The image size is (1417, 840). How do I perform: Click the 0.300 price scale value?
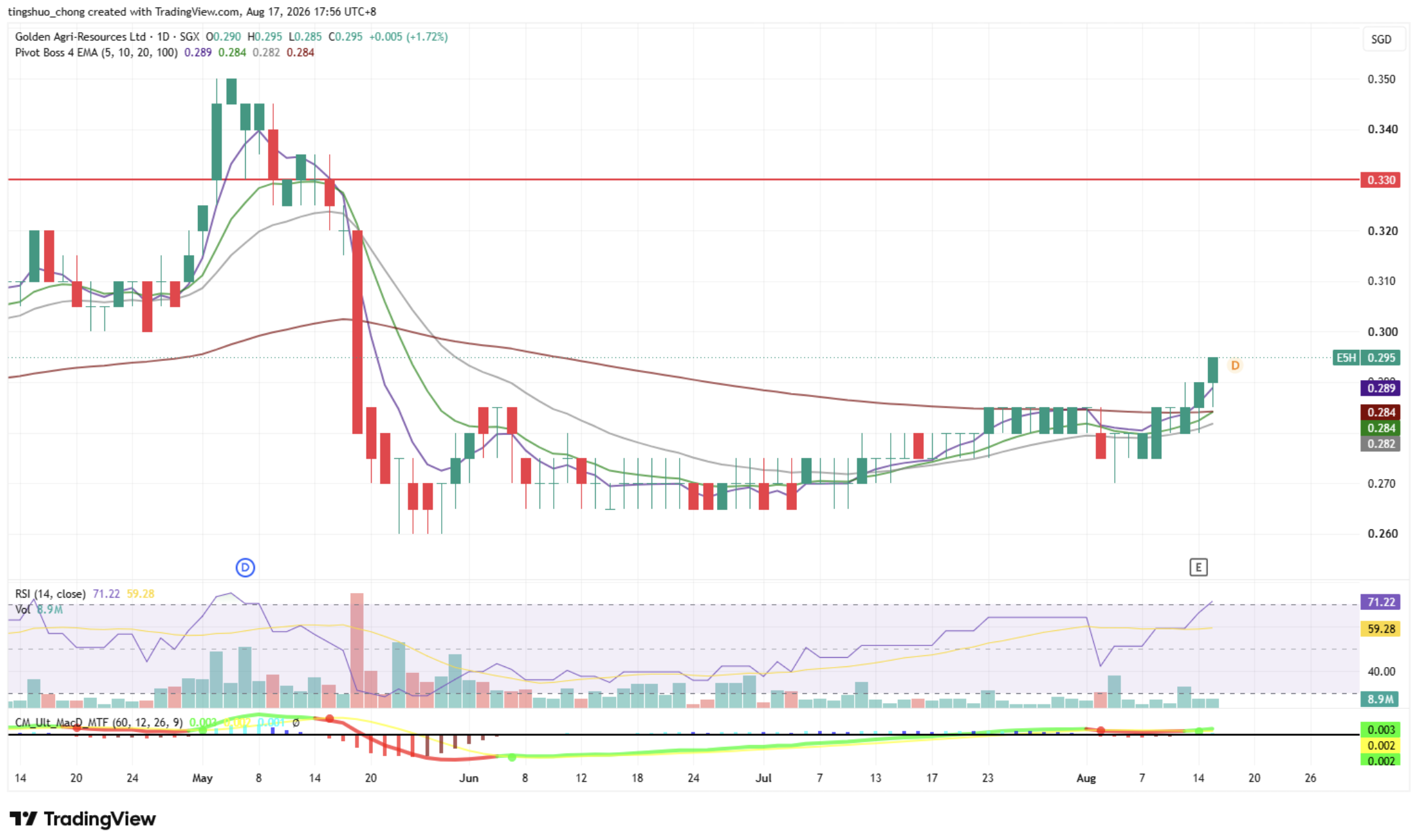tap(1382, 332)
